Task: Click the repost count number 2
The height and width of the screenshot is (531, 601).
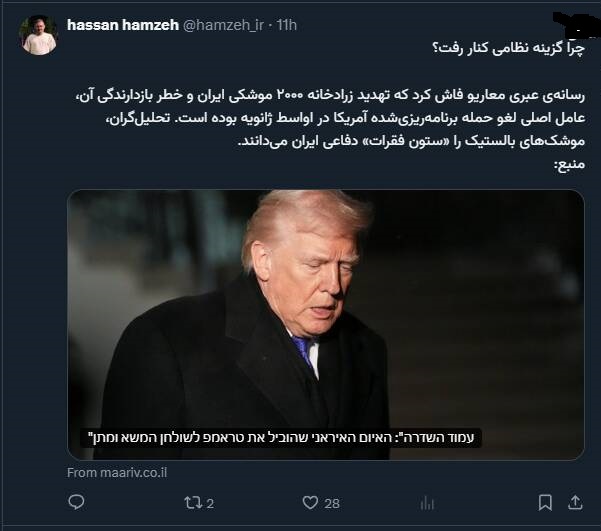Action: point(210,503)
